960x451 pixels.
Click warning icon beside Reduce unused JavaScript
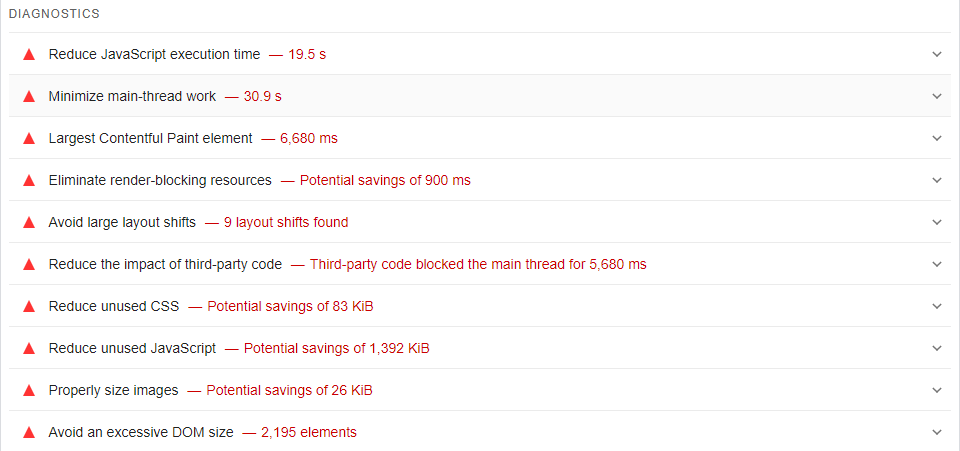(x=29, y=348)
